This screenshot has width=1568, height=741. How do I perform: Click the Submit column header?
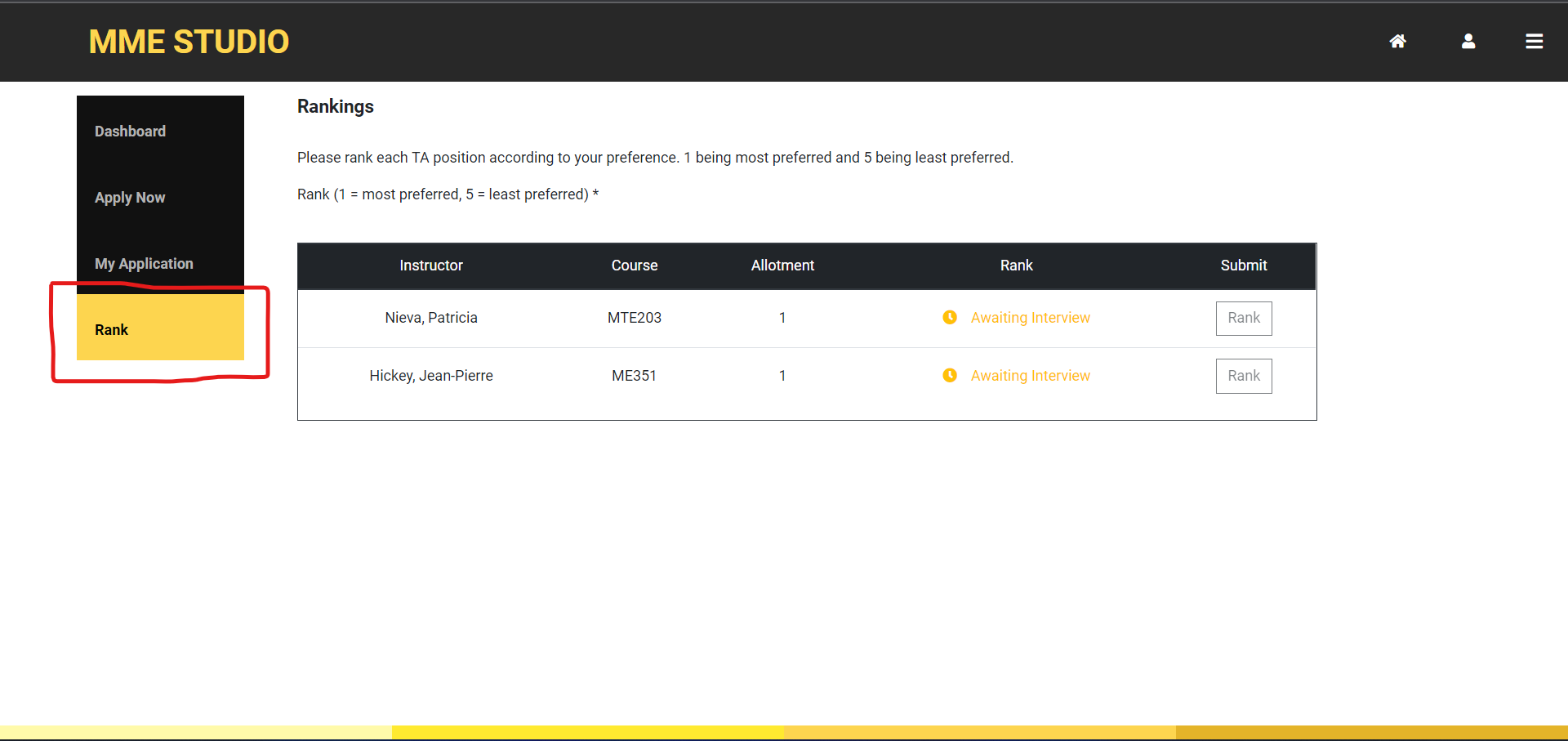tap(1243, 266)
